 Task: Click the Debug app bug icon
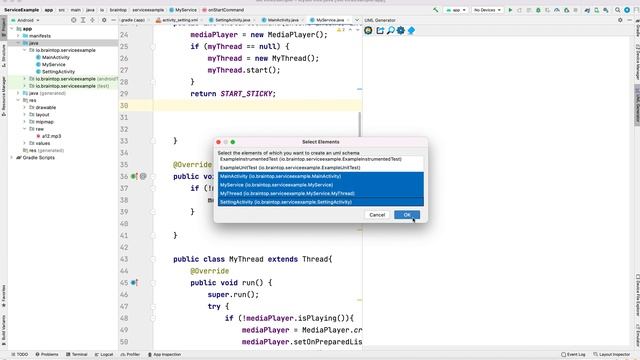(538, 10)
